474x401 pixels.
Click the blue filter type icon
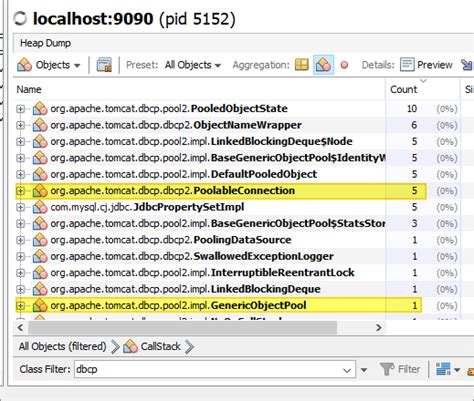click(443, 369)
